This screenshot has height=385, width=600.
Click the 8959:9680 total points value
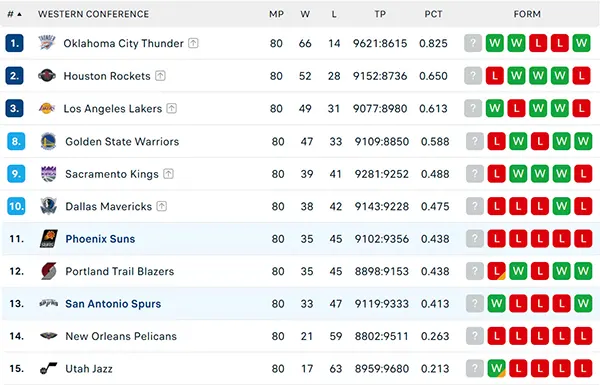[382, 369]
